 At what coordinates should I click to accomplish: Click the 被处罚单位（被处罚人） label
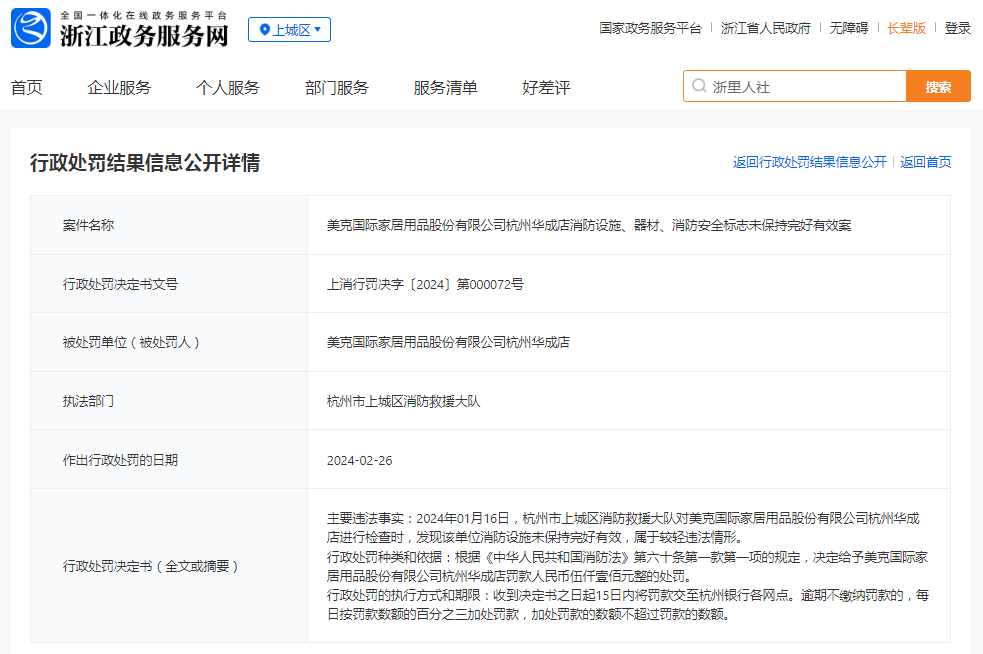point(132,342)
